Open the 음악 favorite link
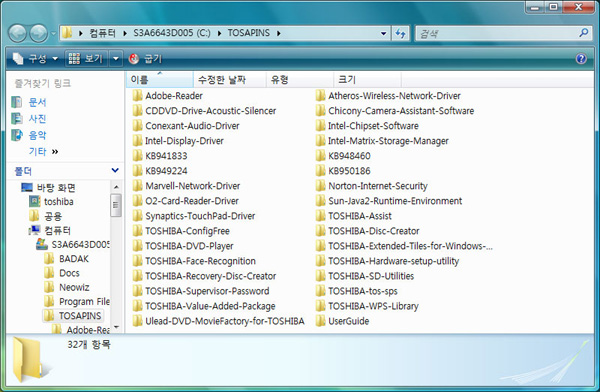This screenshot has height=392, width=600. [x=37, y=135]
